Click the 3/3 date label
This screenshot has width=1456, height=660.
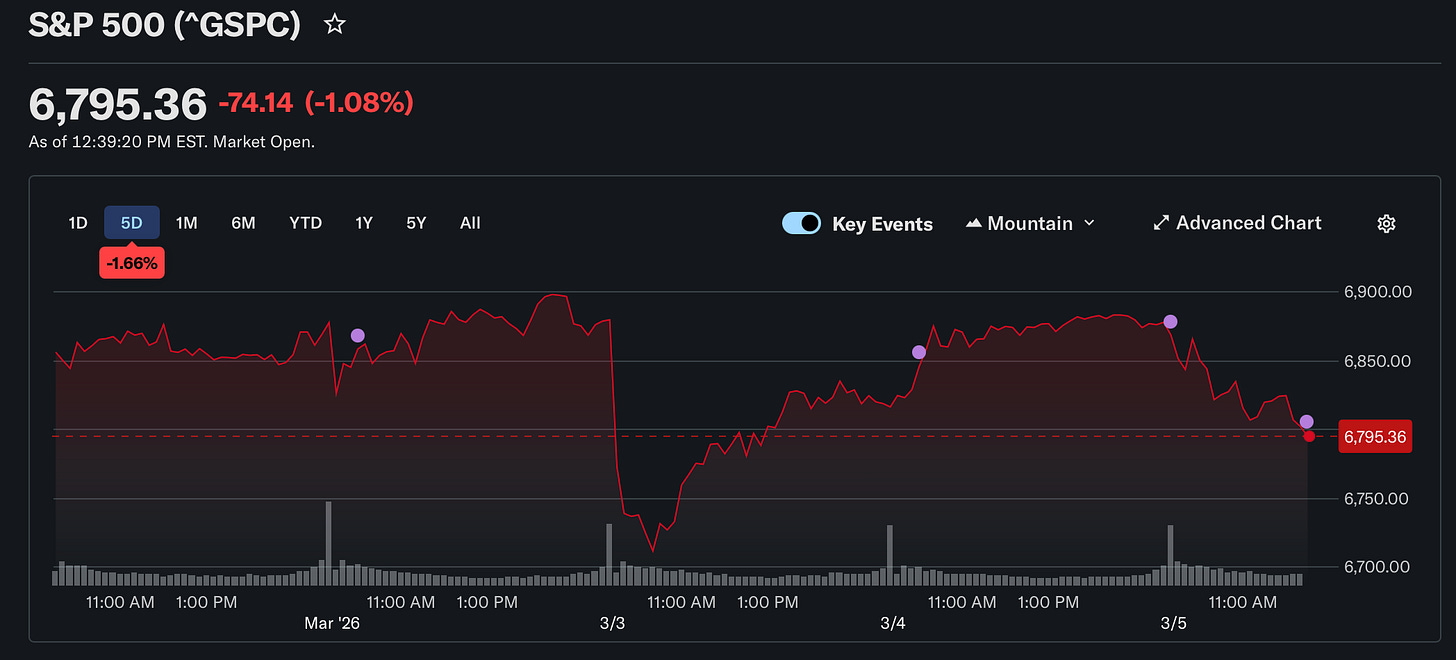pos(612,624)
